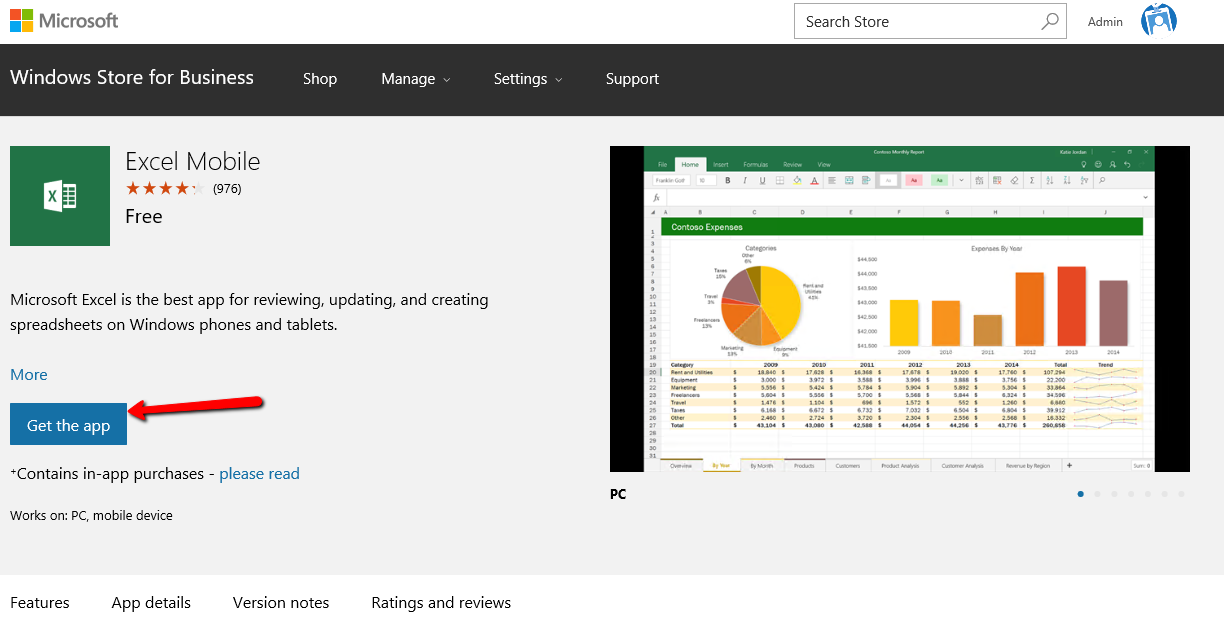Click the Microsoft logo
The height and width of the screenshot is (625, 1224).
pos(64,20)
